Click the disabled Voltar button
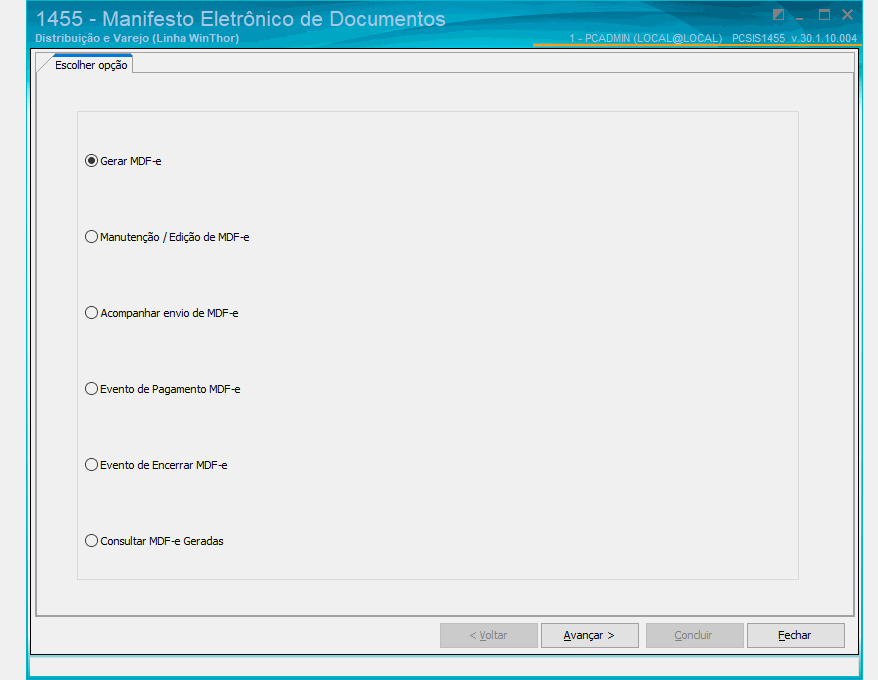Image resolution: width=878 pixels, height=680 pixels. pyautogui.click(x=489, y=635)
